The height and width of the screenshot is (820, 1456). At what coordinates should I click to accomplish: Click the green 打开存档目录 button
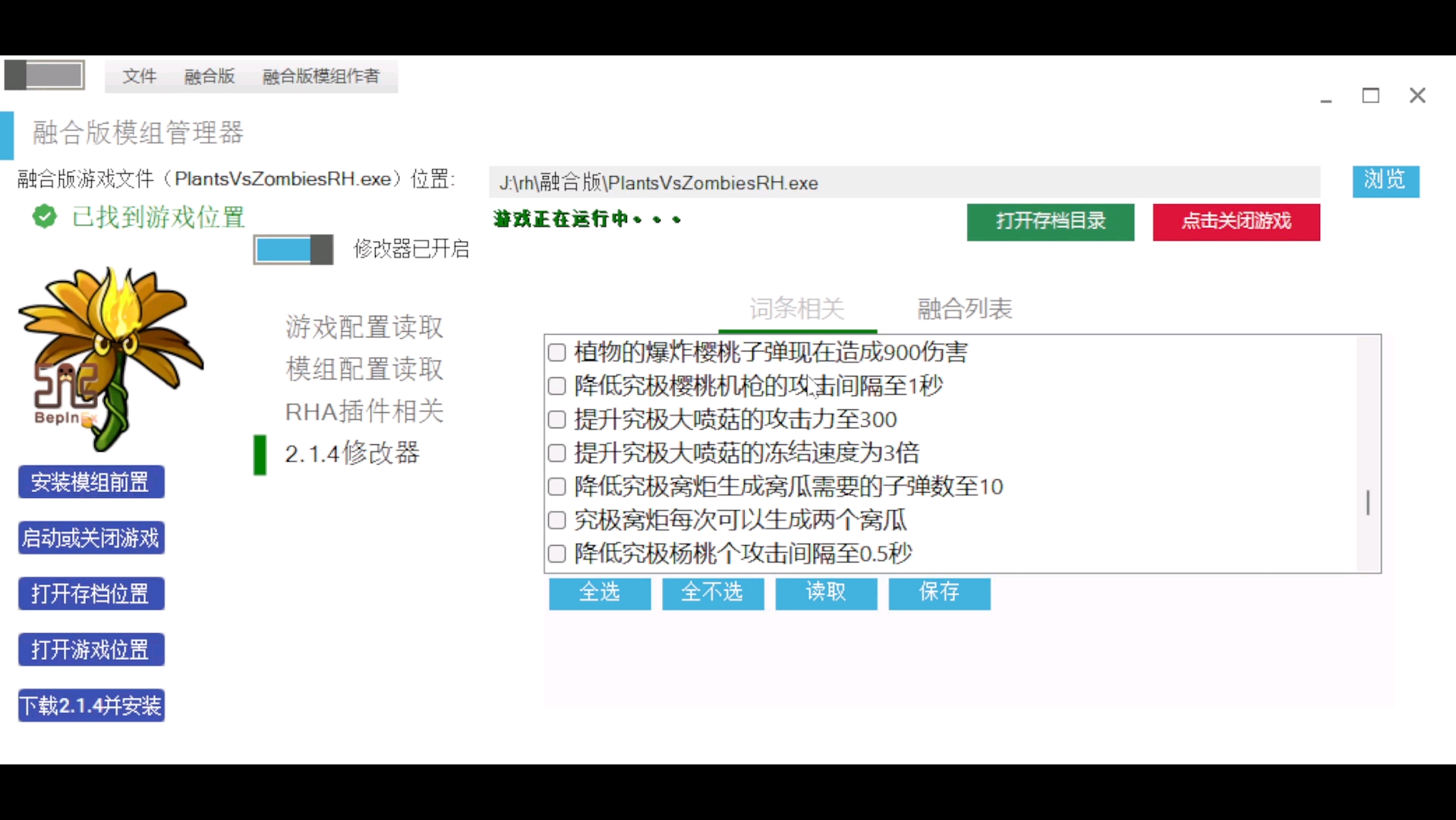coord(1051,222)
